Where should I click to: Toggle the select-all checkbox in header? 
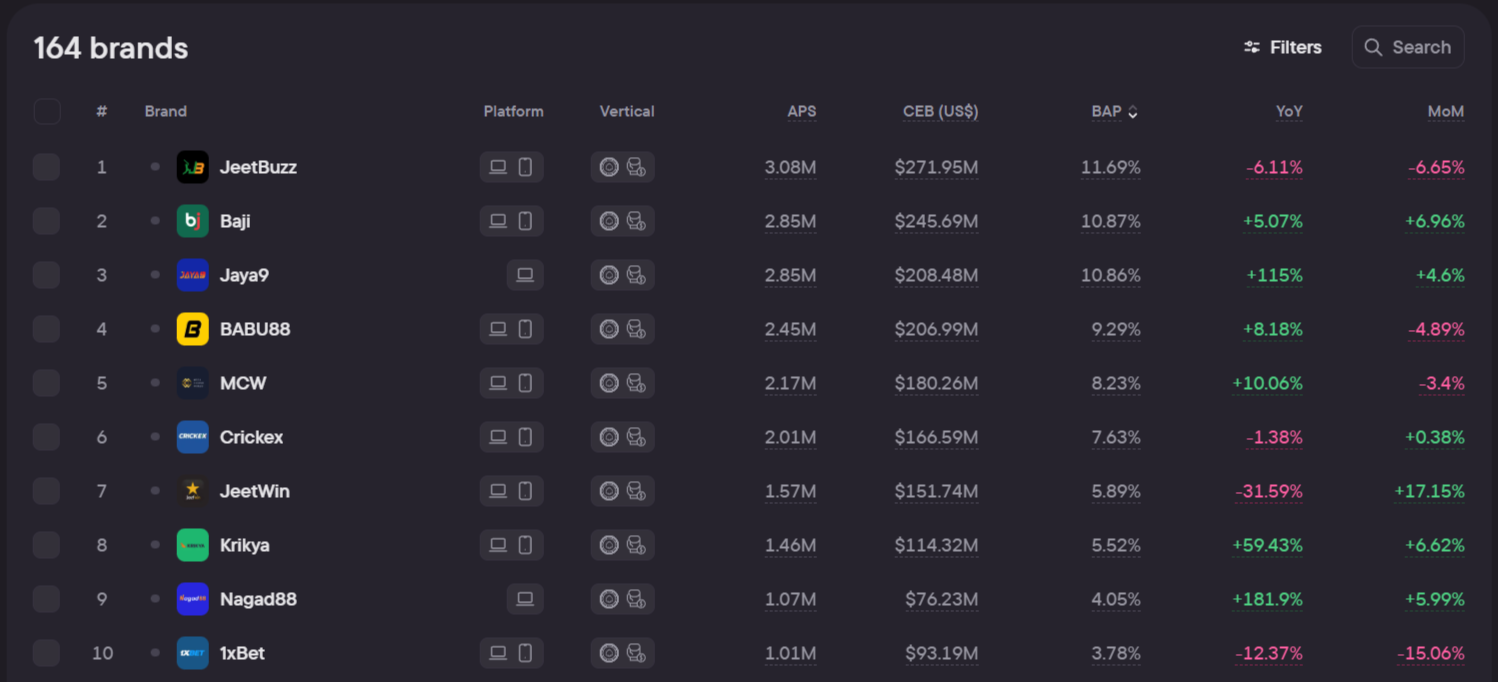tap(47, 111)
